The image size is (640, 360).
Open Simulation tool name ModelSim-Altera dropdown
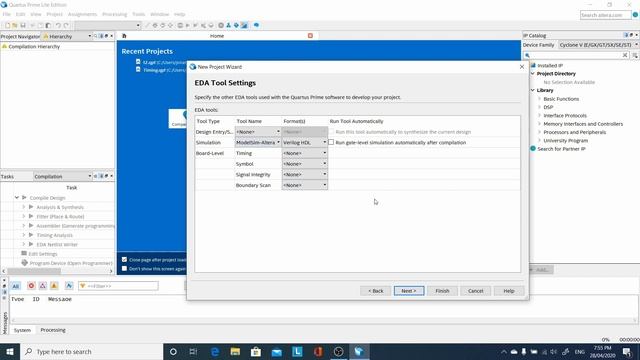(x=258, y=142)
